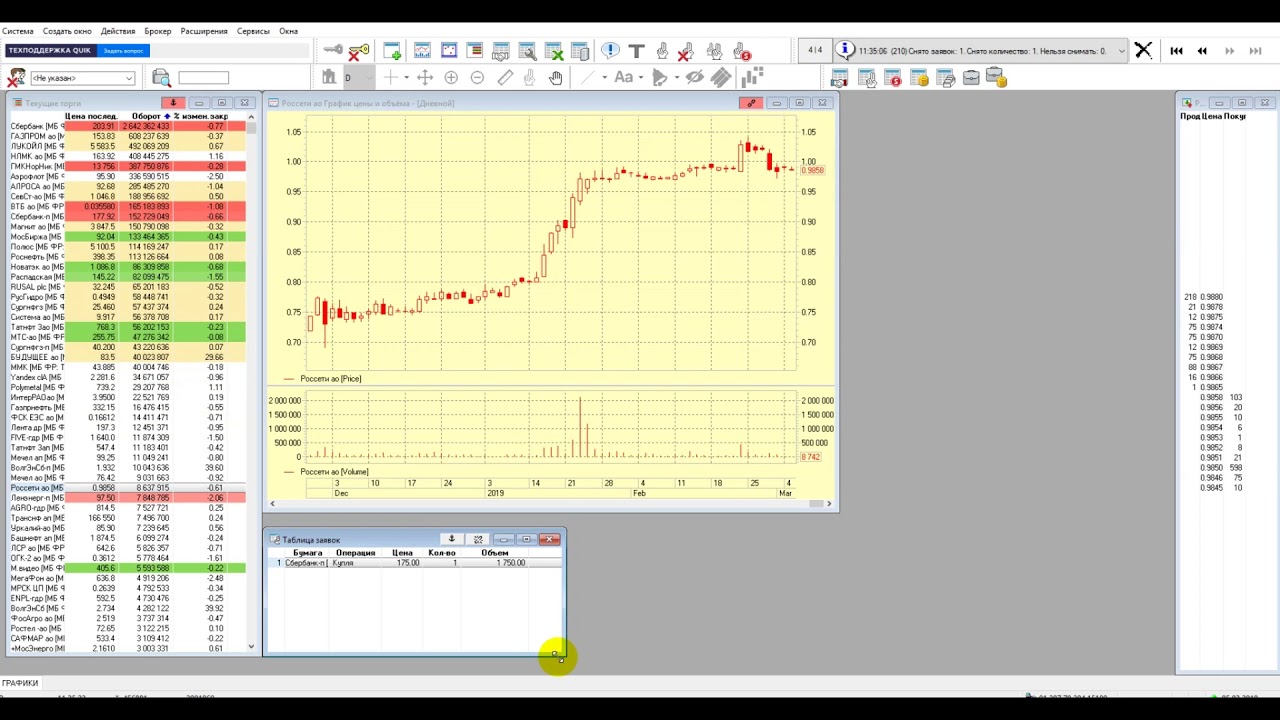This screenshot has width=1280, height=720.
Task: Click the buildings icon near interval selector
Action: pyautogui.click(x=329, y=78)
